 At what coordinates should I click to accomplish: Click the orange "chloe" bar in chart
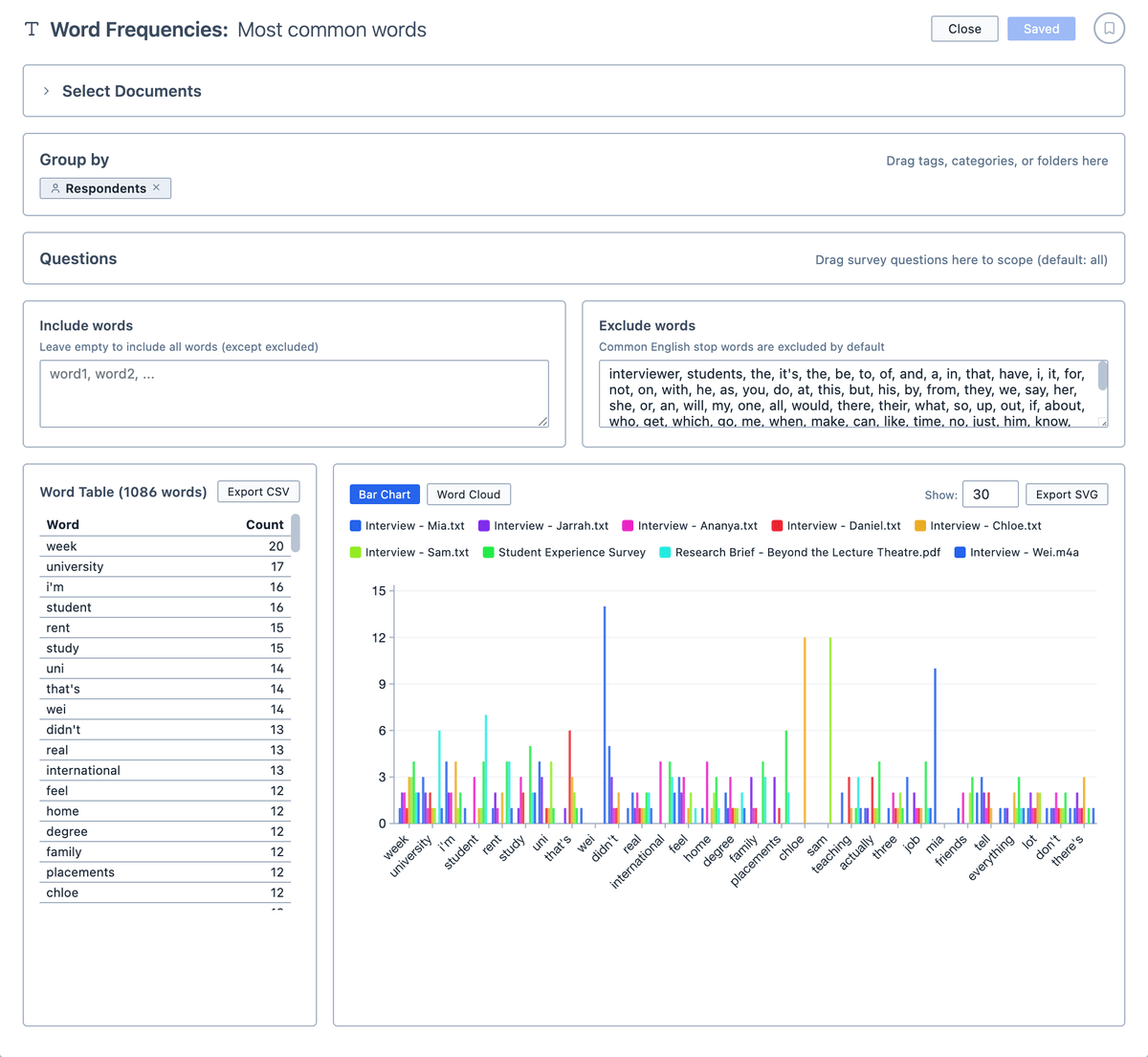[x=805, y=730]
